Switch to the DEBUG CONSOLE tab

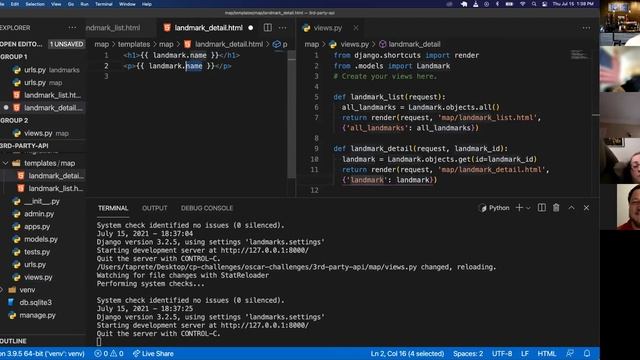point(207,208)
